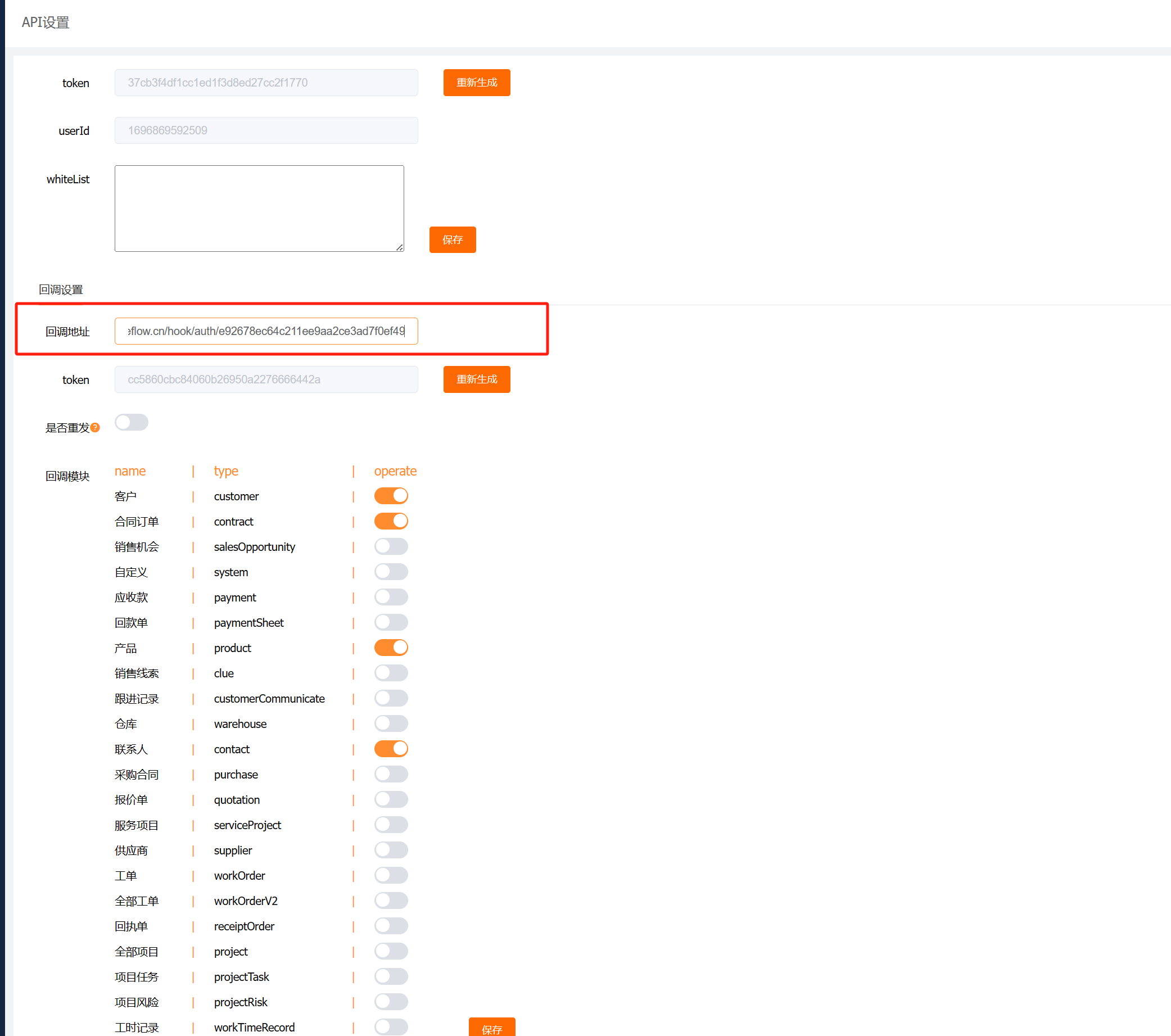Click inside the whiteList text area

259,209
